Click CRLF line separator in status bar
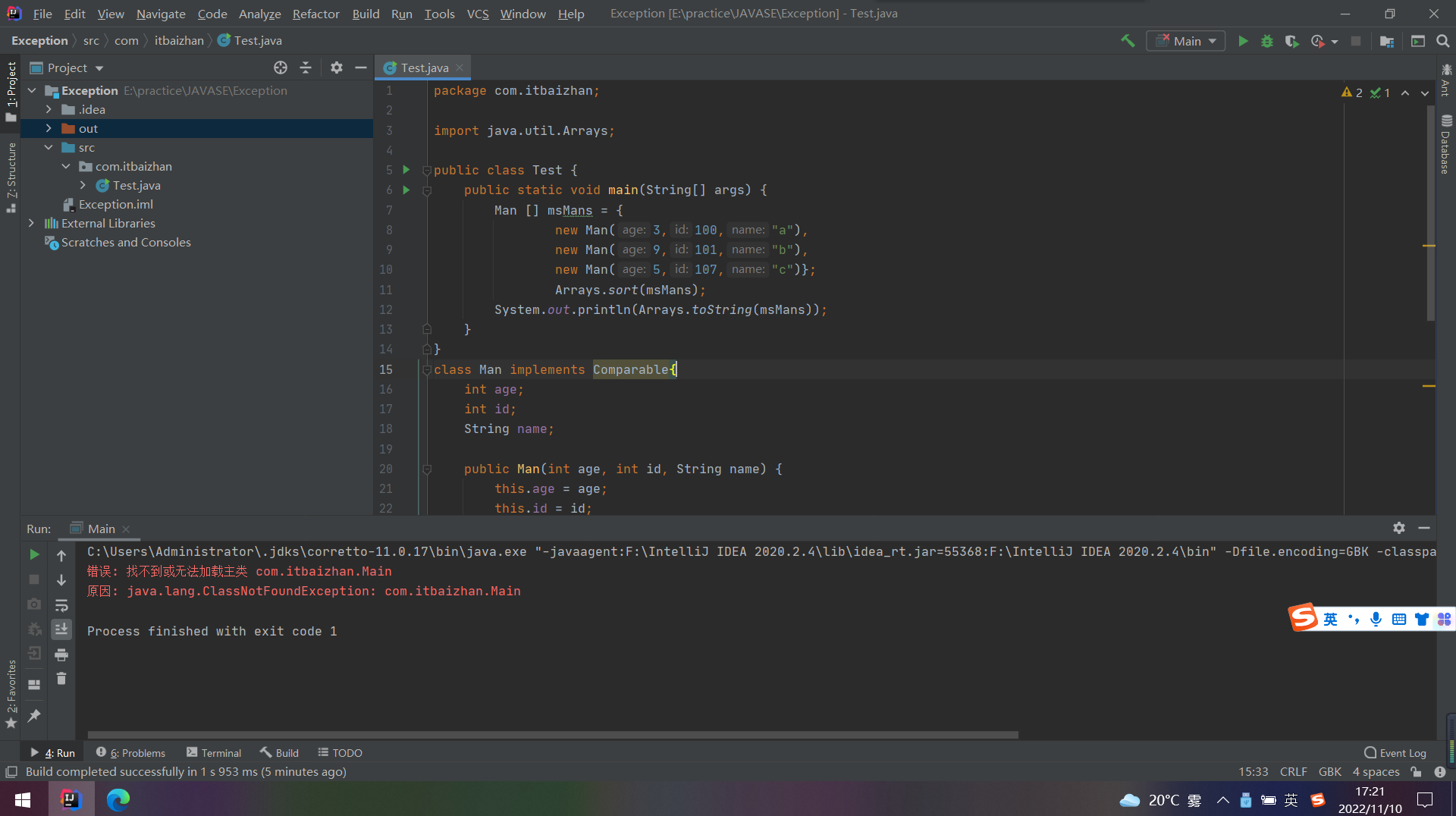 (1293, 771)
